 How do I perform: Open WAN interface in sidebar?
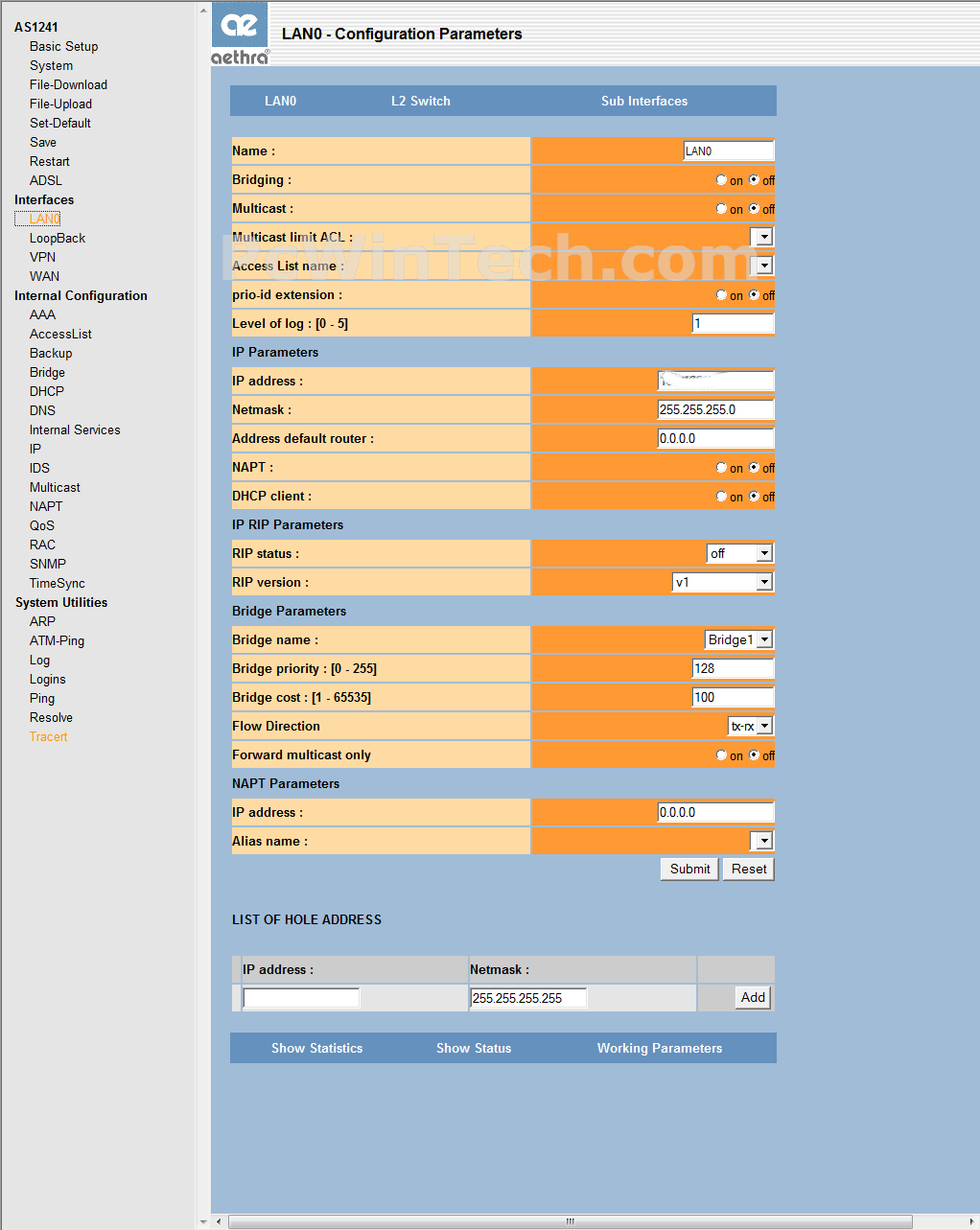[44, 276]
